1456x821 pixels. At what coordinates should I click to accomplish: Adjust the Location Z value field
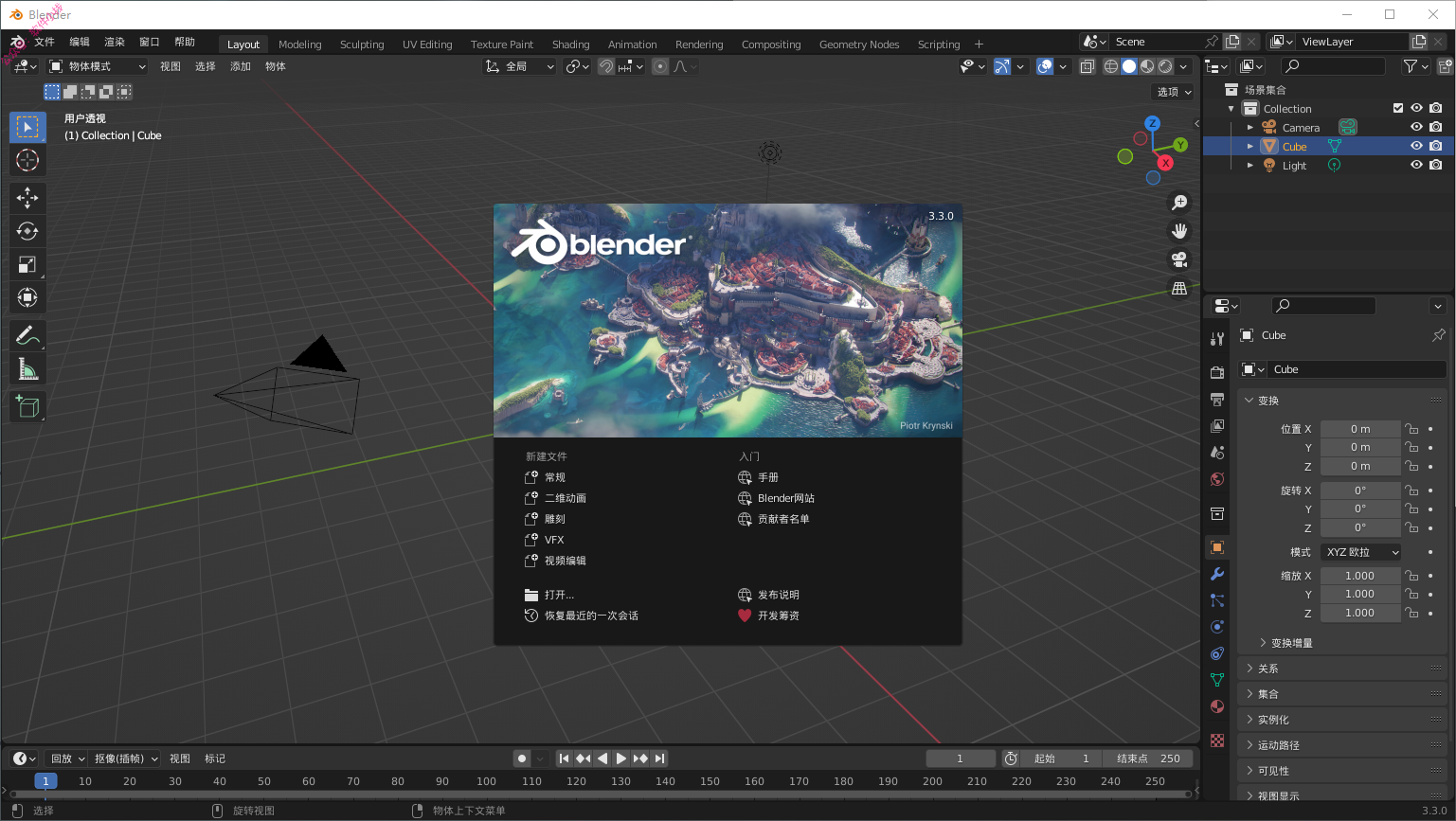(1360, 467)
